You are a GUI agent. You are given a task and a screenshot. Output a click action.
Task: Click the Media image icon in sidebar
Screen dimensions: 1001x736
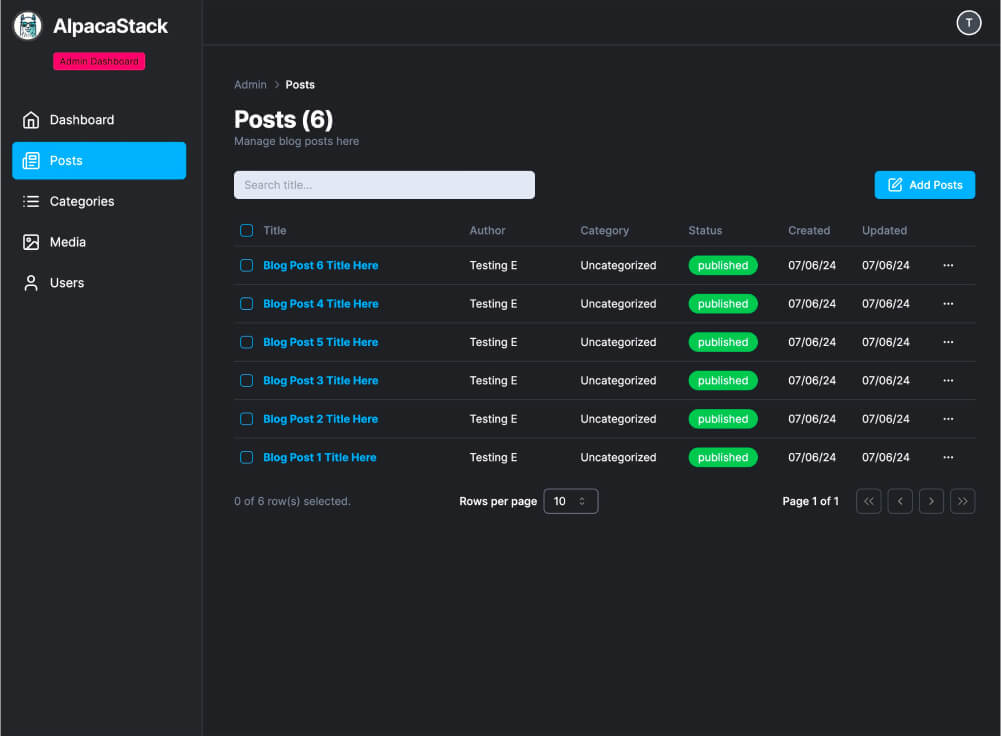[x=30, y=241]
